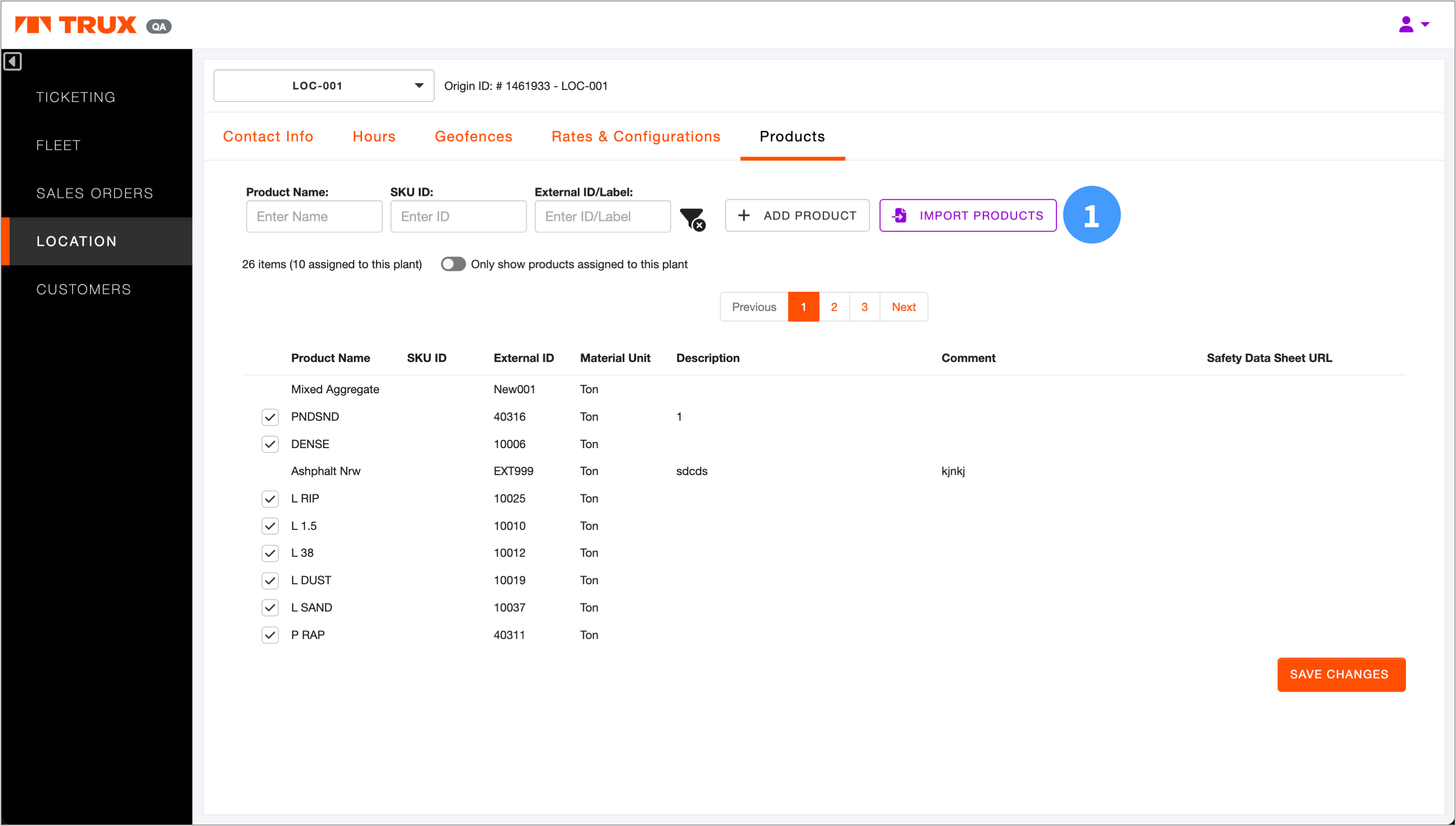Screen dimensions: 1456x826
Task: Switch to the Hours tab
Action: click(374, 136)
